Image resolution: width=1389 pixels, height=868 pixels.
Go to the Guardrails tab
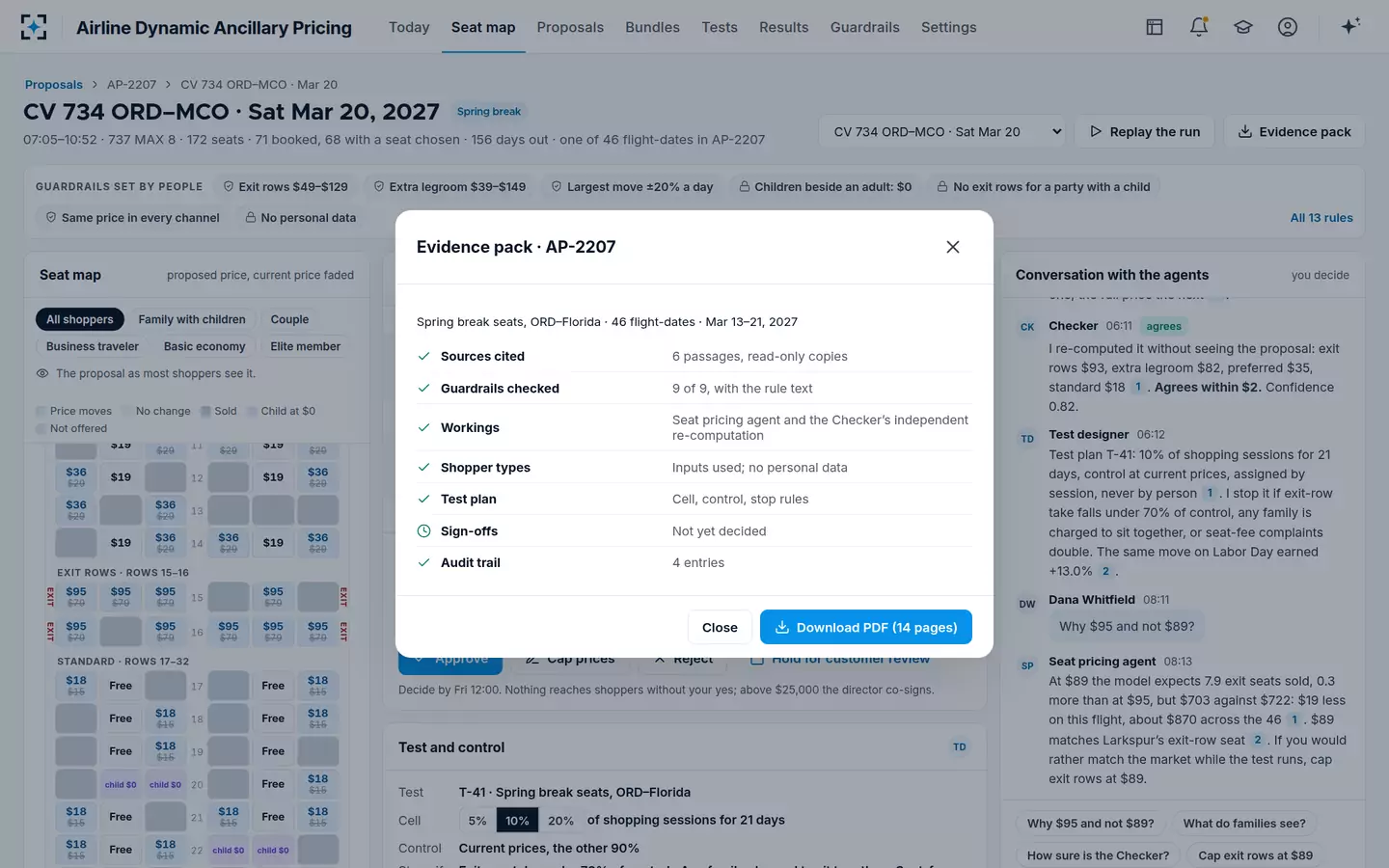click(865, 27)
